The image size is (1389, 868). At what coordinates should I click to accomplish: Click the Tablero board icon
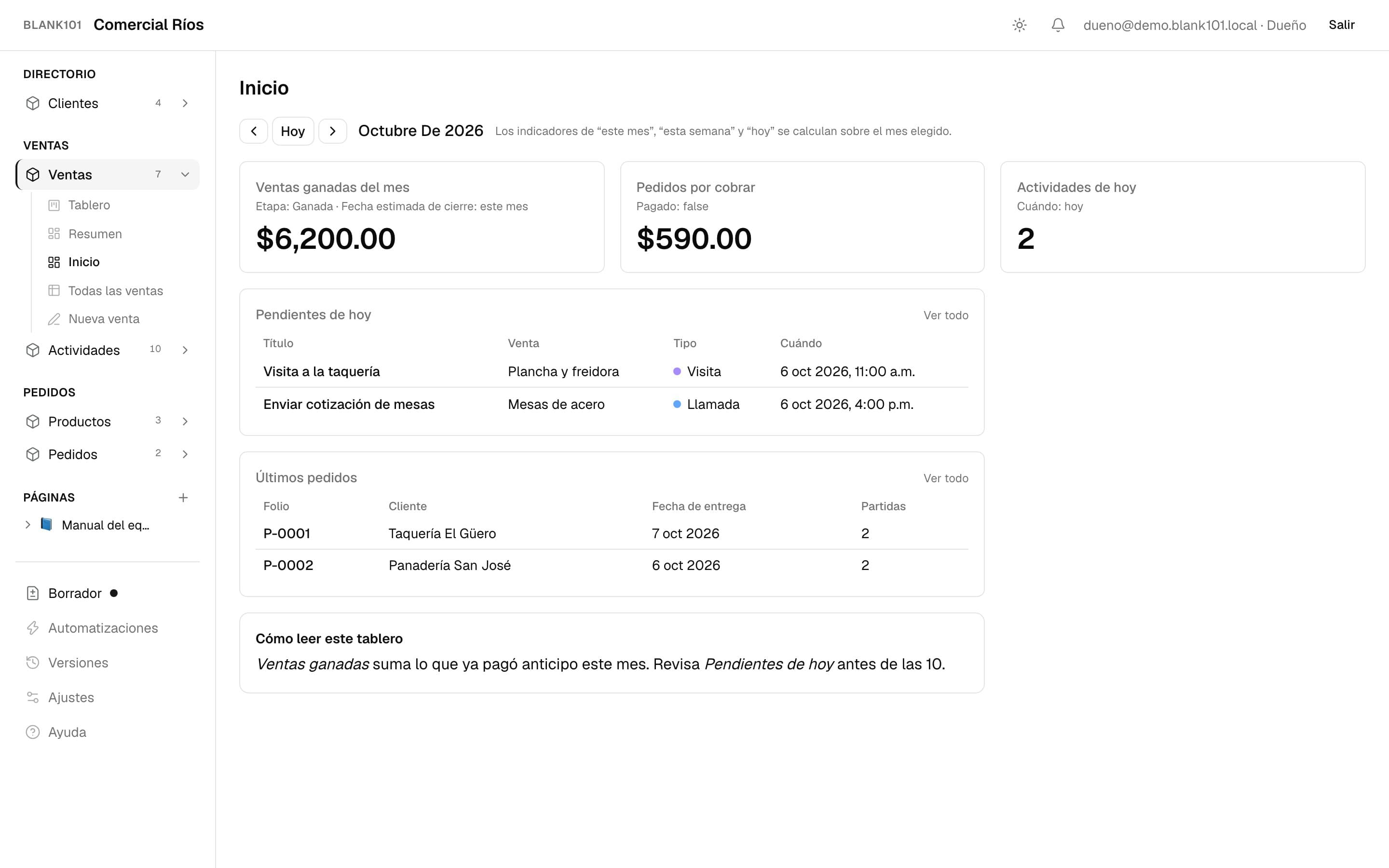54,205
